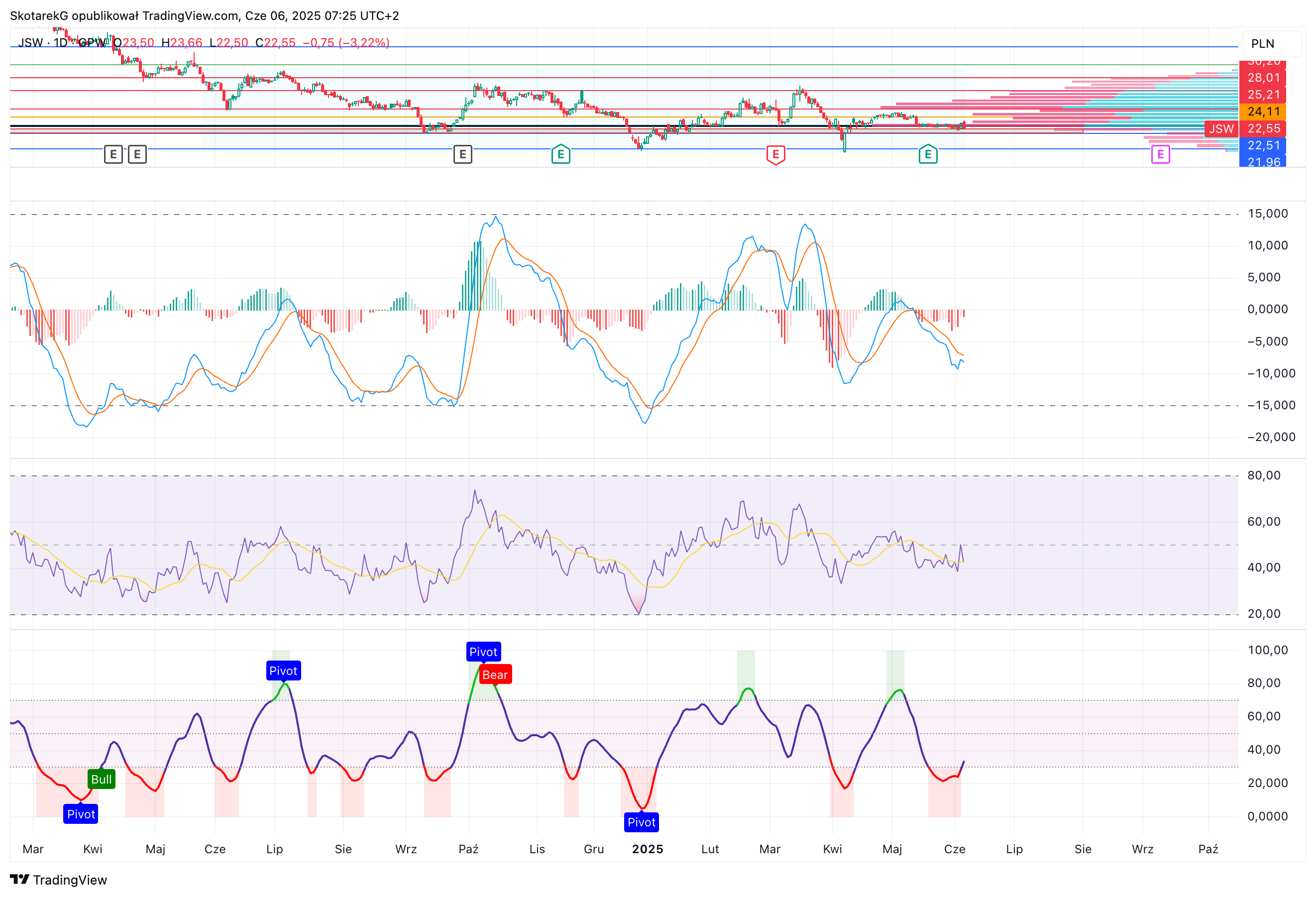Select the blue 22,51 price label
The height and width of the screenshot is (897, 1316).
click(x=1263, y=145)
